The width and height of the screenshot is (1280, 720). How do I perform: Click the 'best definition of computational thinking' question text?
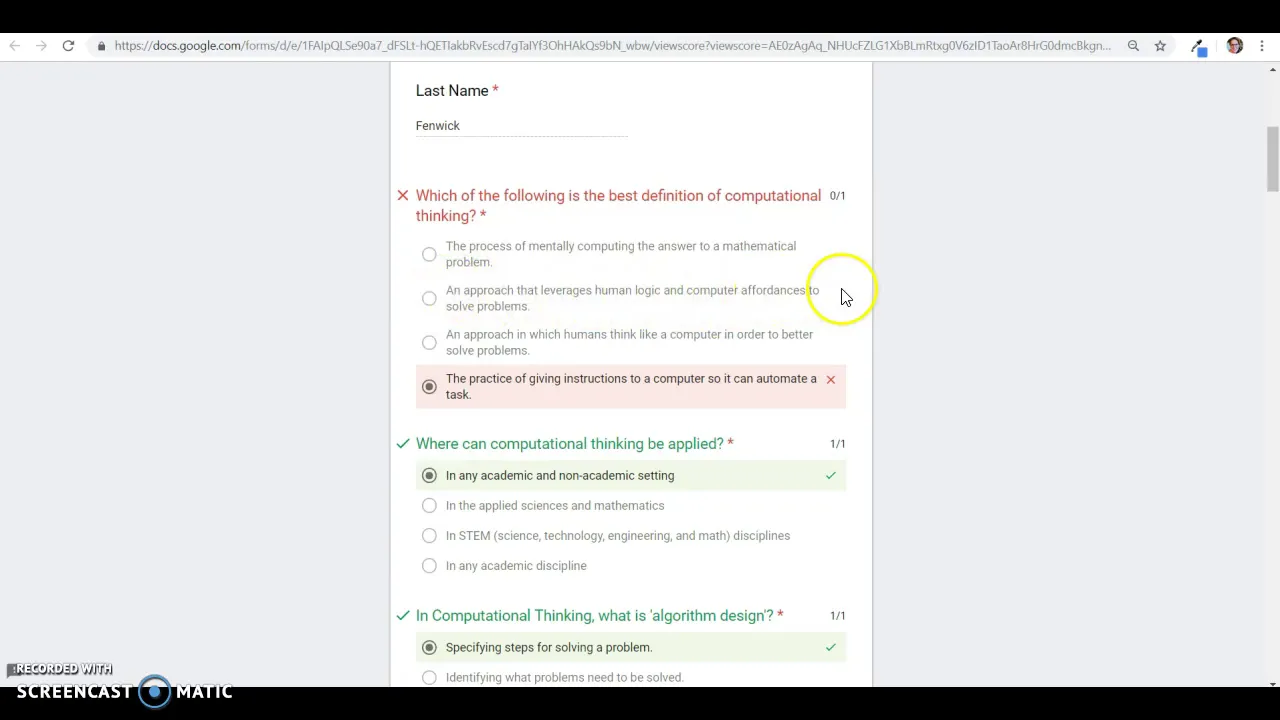tap(618, 206)
